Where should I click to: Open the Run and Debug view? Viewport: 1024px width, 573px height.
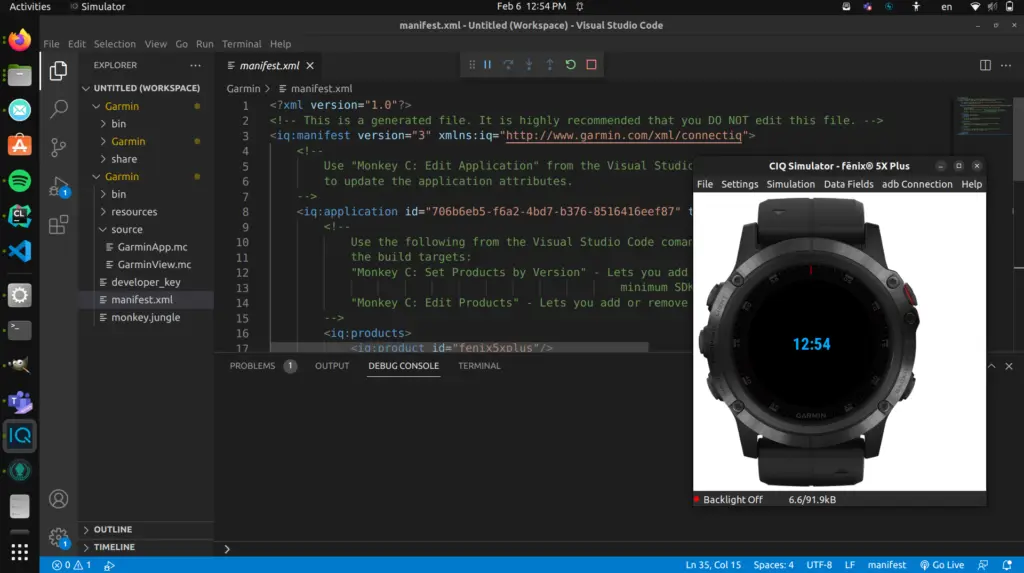pyautogui.click(x=58, y=187)
